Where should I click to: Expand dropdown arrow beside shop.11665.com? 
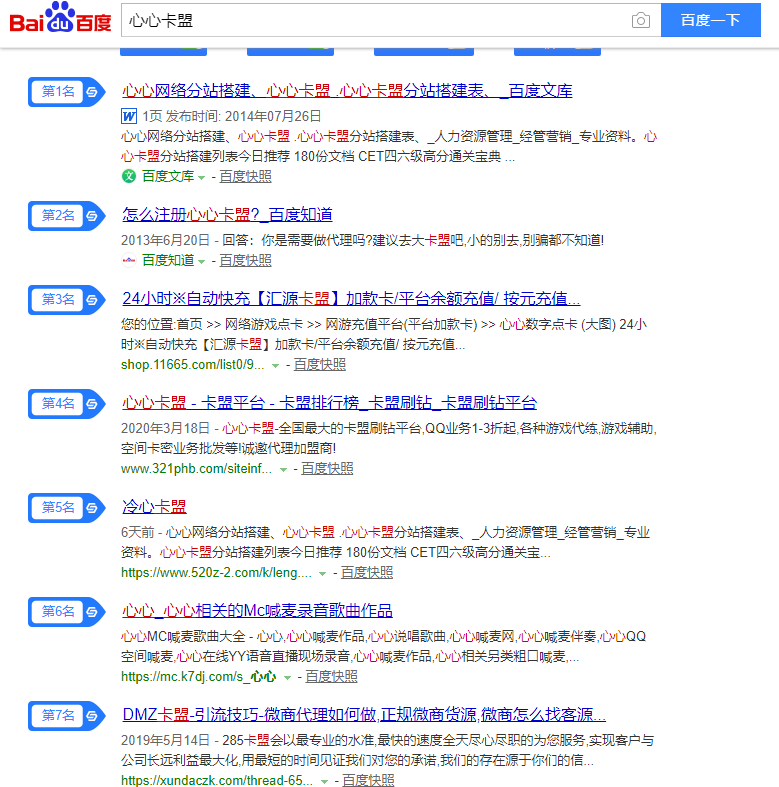coord(275,366)
